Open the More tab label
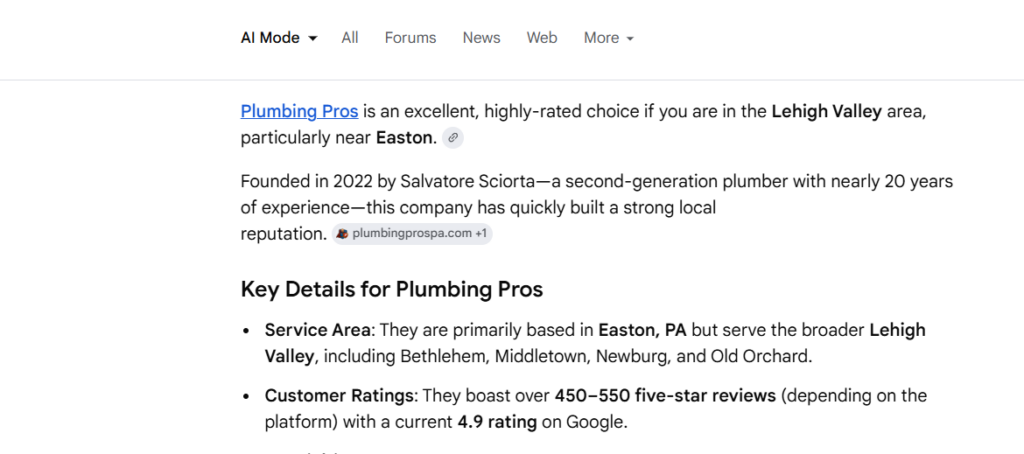 coord(601,38)
